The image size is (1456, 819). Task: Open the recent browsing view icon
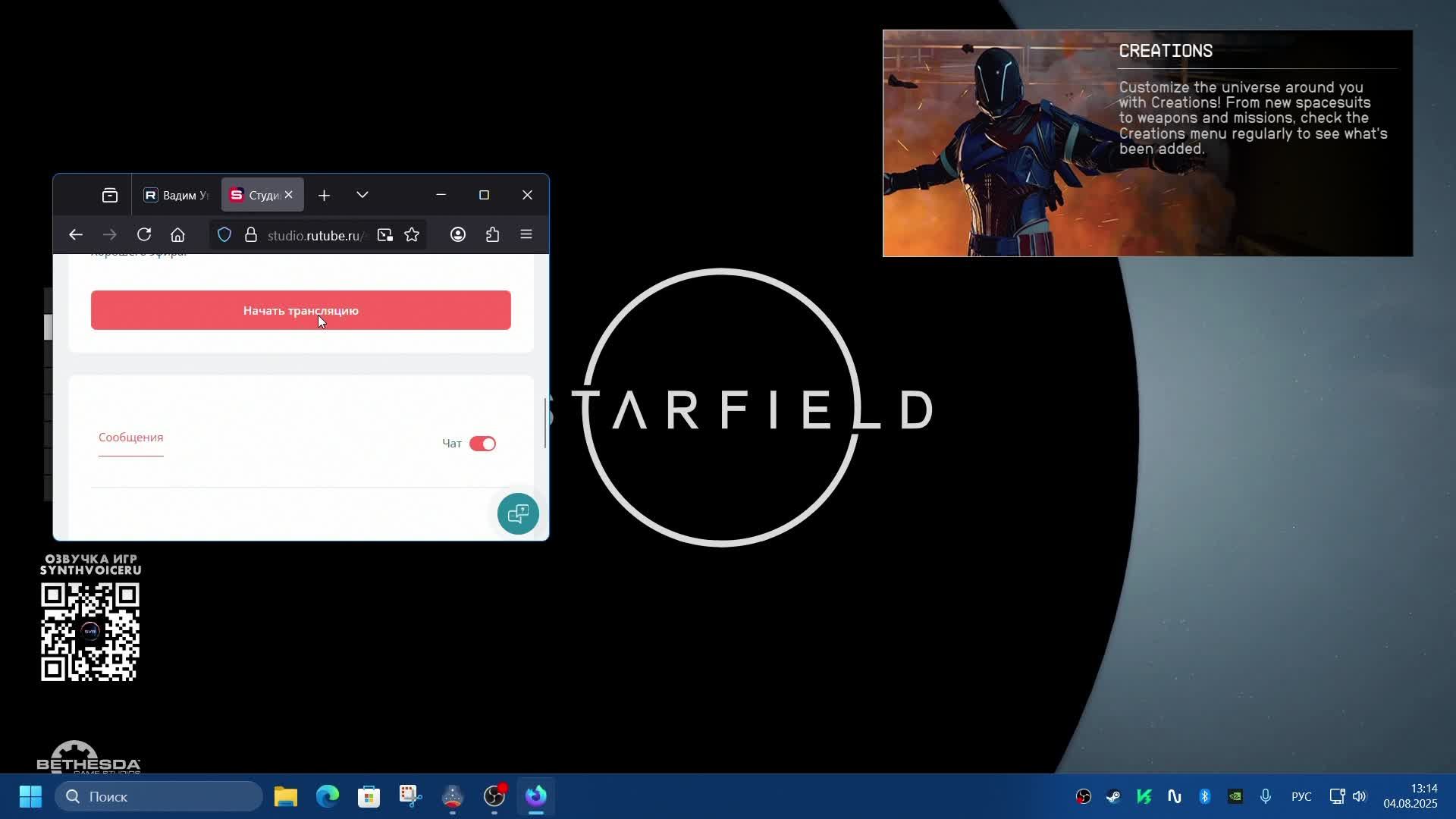110,196
